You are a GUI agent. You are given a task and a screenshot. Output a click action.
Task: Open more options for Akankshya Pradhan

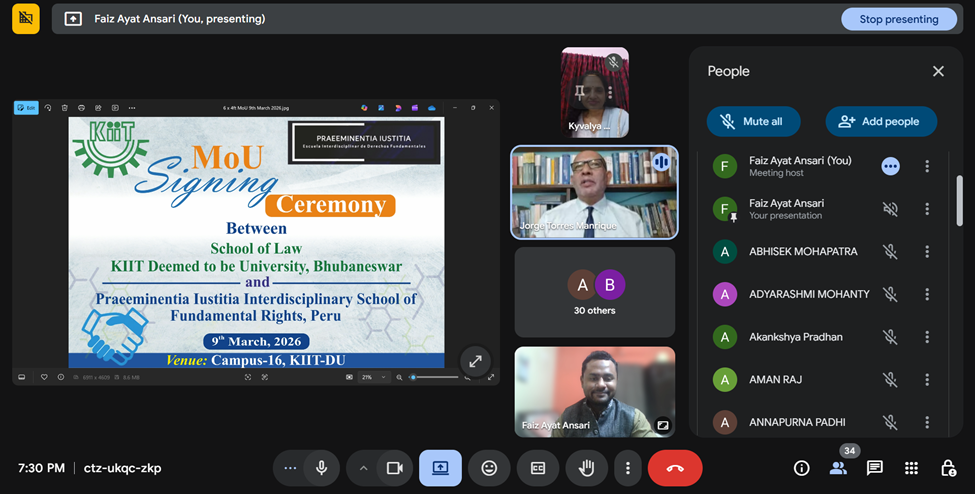point(927,337)
